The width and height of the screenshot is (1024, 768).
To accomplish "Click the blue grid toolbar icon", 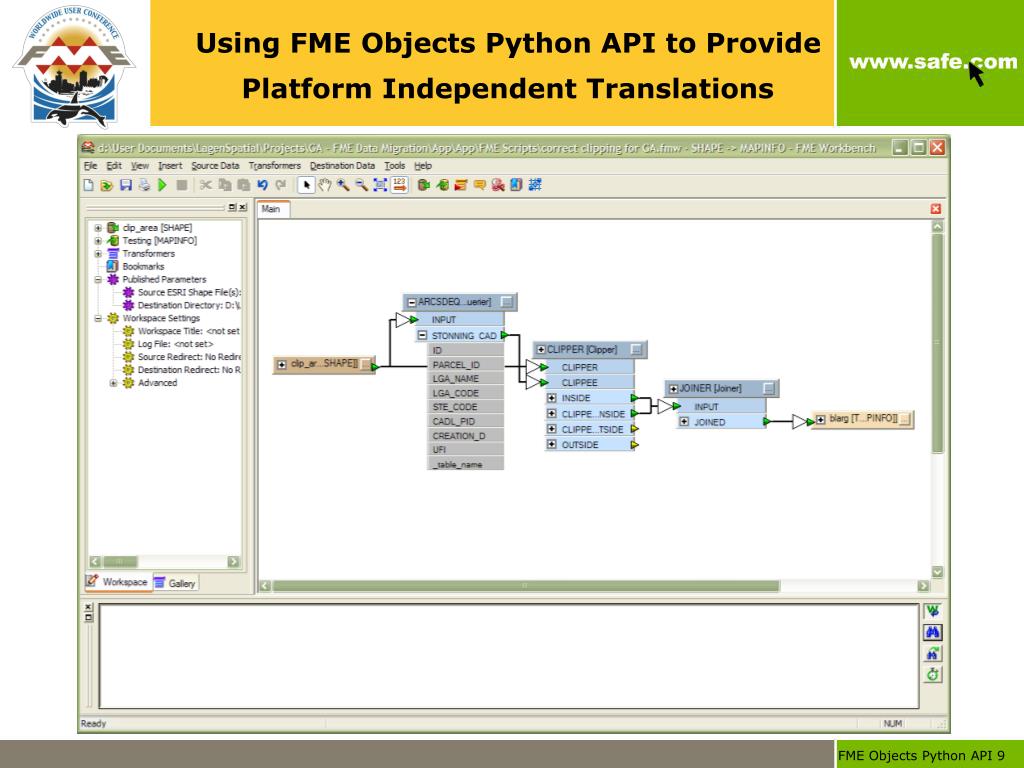I will [x=535, y=185].
